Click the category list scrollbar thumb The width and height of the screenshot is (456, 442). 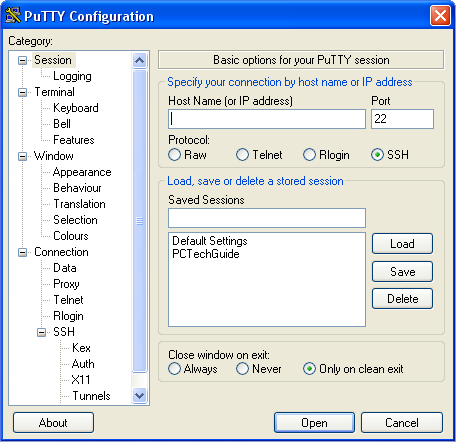(140, 221)
